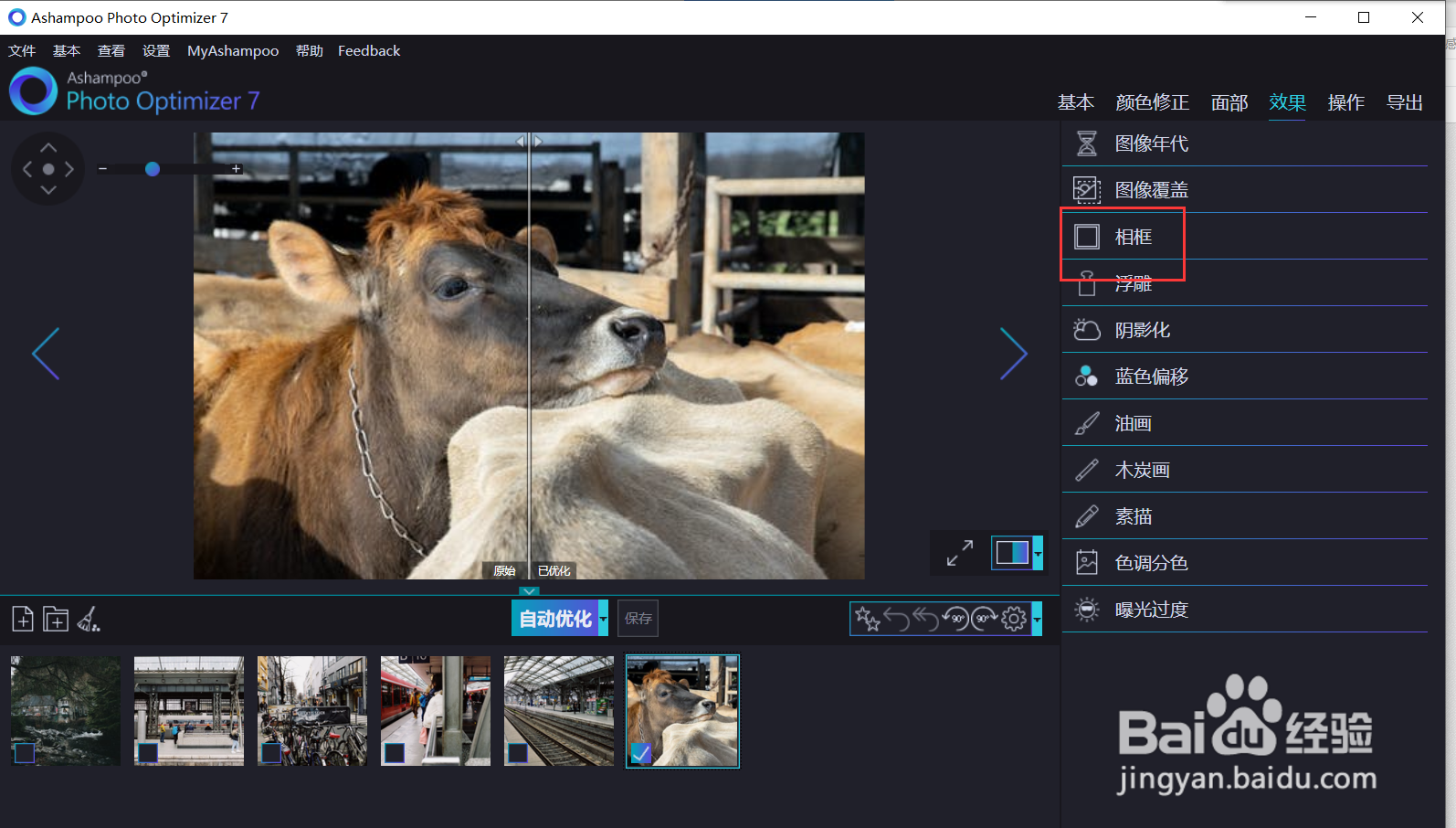1456x828 pixels.
Task: Open the 色调分色 posterize effect
Action: tap(1244, 563)
